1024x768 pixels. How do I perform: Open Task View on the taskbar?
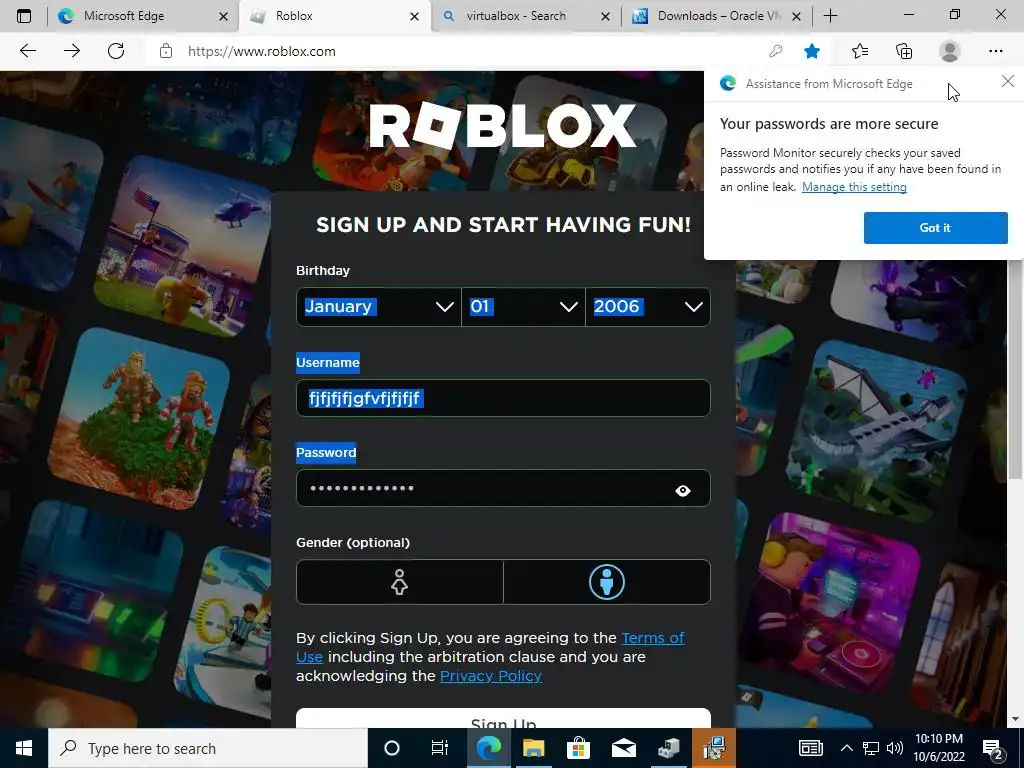(440, 748)
